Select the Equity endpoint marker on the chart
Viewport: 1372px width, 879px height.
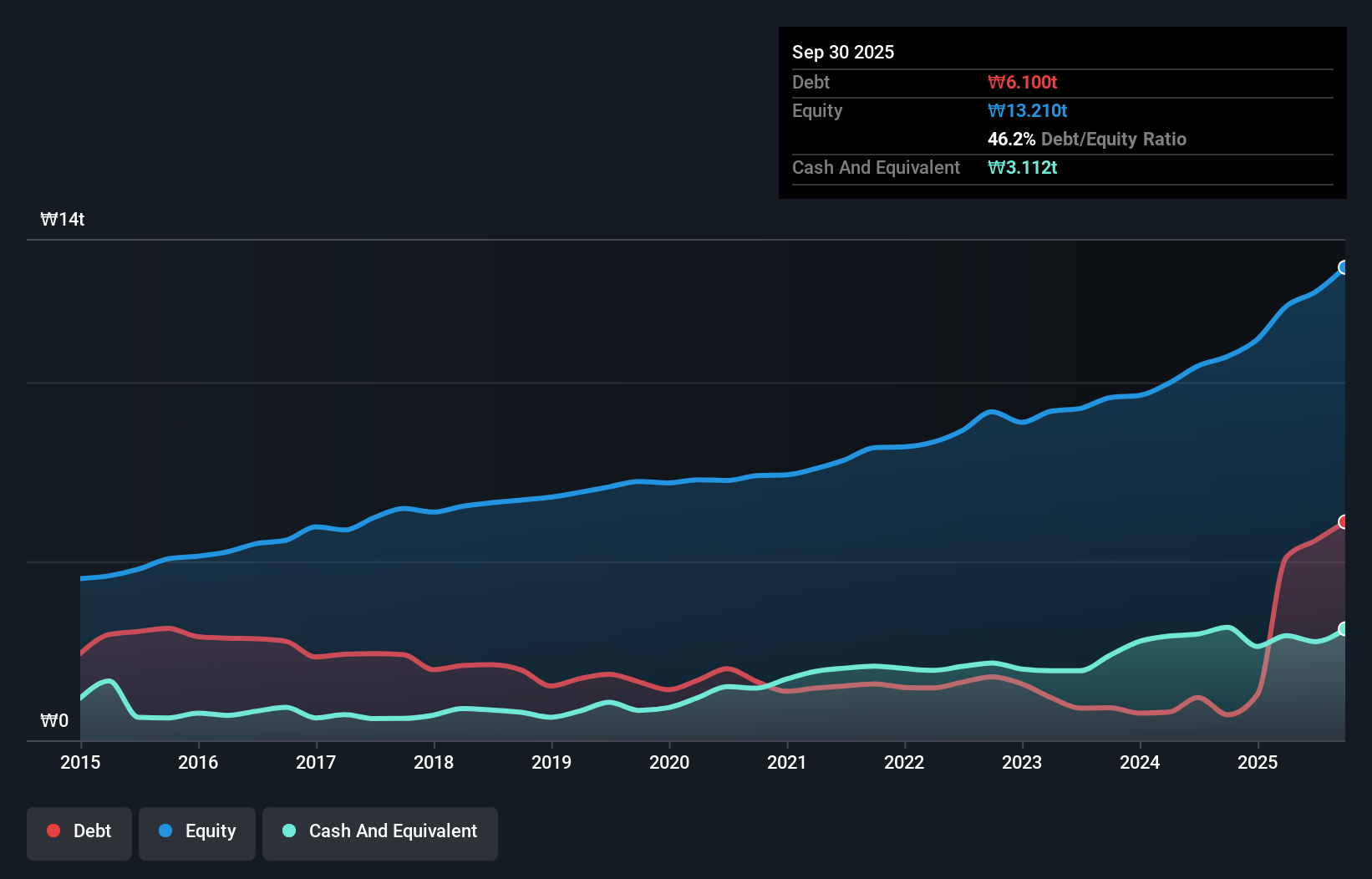[1343, 267]
